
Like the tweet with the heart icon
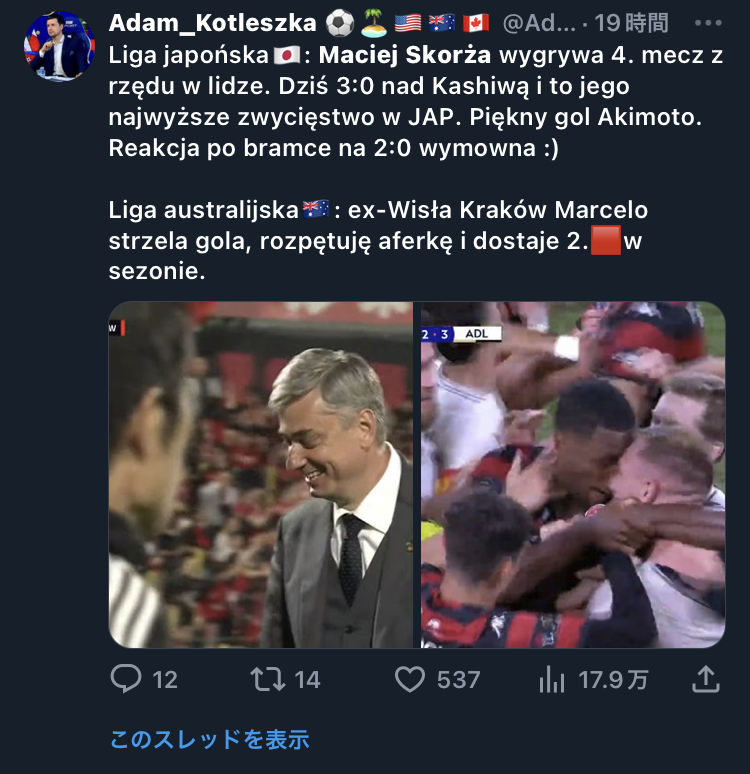click(x=410, y=680)
